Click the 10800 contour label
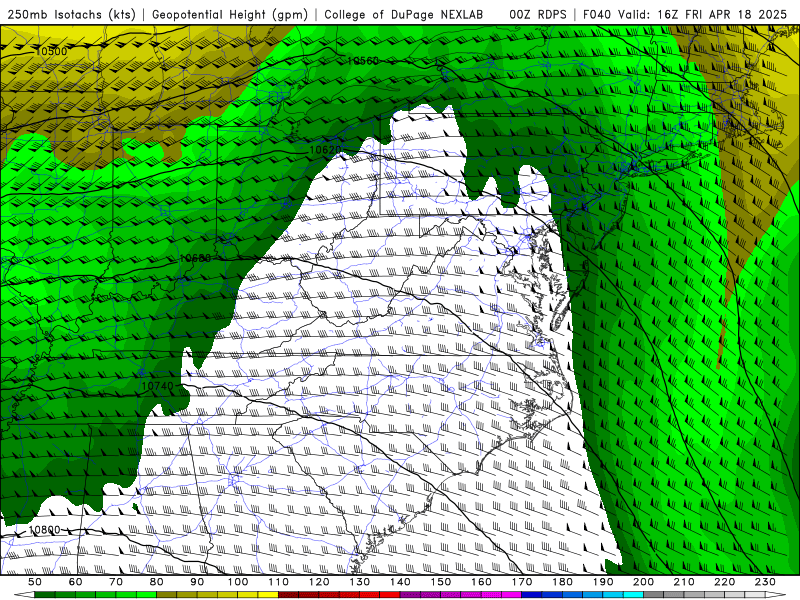 click(x=44, y=530)
